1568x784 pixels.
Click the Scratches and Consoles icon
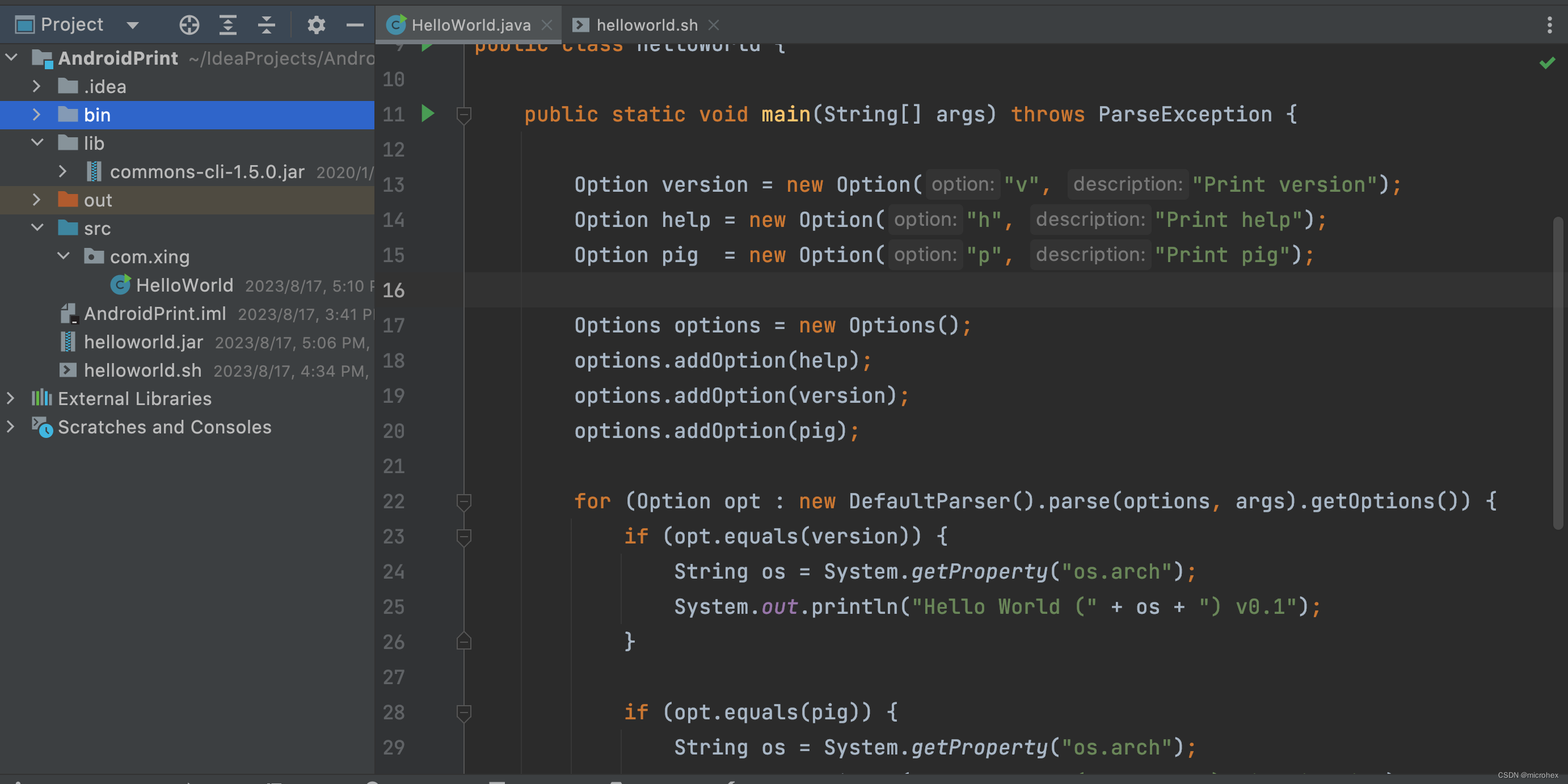click(x=42, y=427)
